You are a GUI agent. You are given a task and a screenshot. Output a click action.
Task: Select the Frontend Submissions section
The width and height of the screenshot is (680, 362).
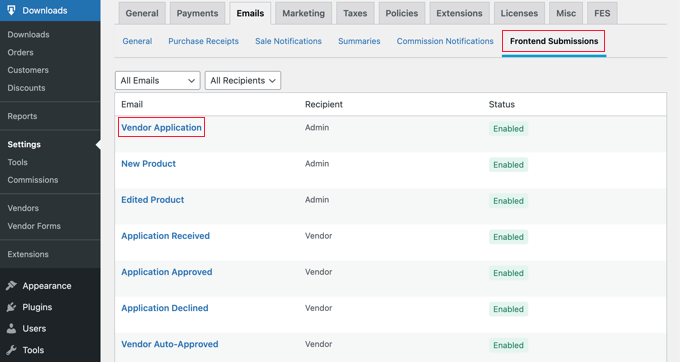554,41
